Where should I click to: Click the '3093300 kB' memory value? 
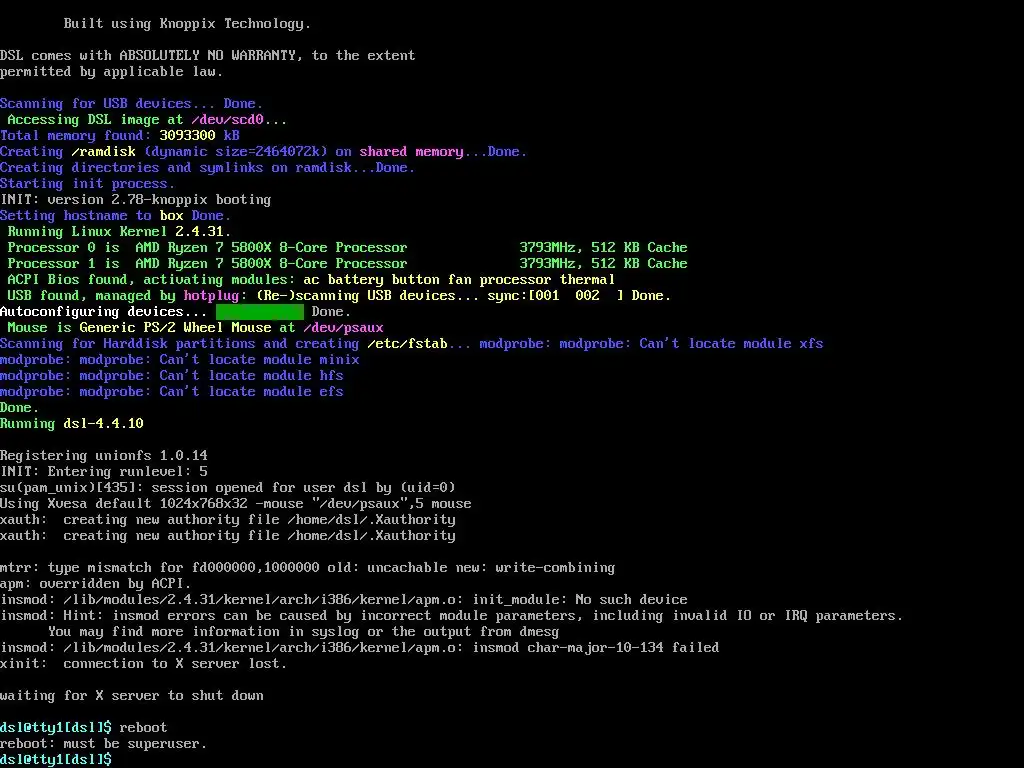(199, 136)
